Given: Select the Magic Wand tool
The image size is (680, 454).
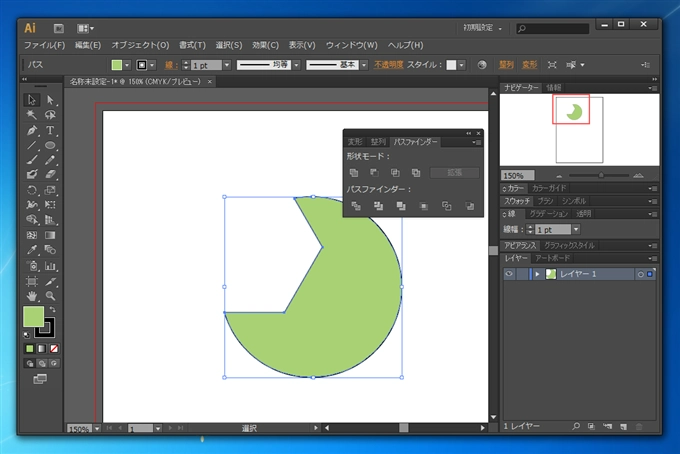Looking at the screenshot, I should click(31, 115).
